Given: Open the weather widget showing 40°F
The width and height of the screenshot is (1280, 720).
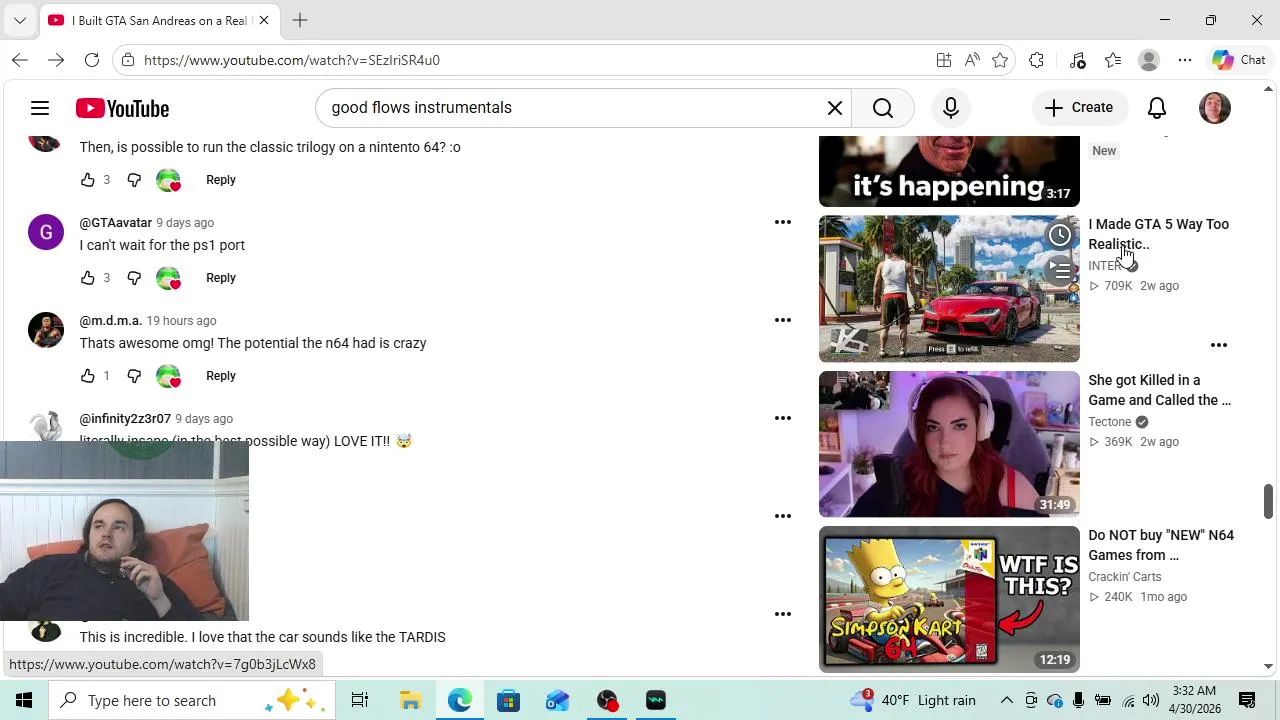Looking at the screenshot, I should point(913,700).
